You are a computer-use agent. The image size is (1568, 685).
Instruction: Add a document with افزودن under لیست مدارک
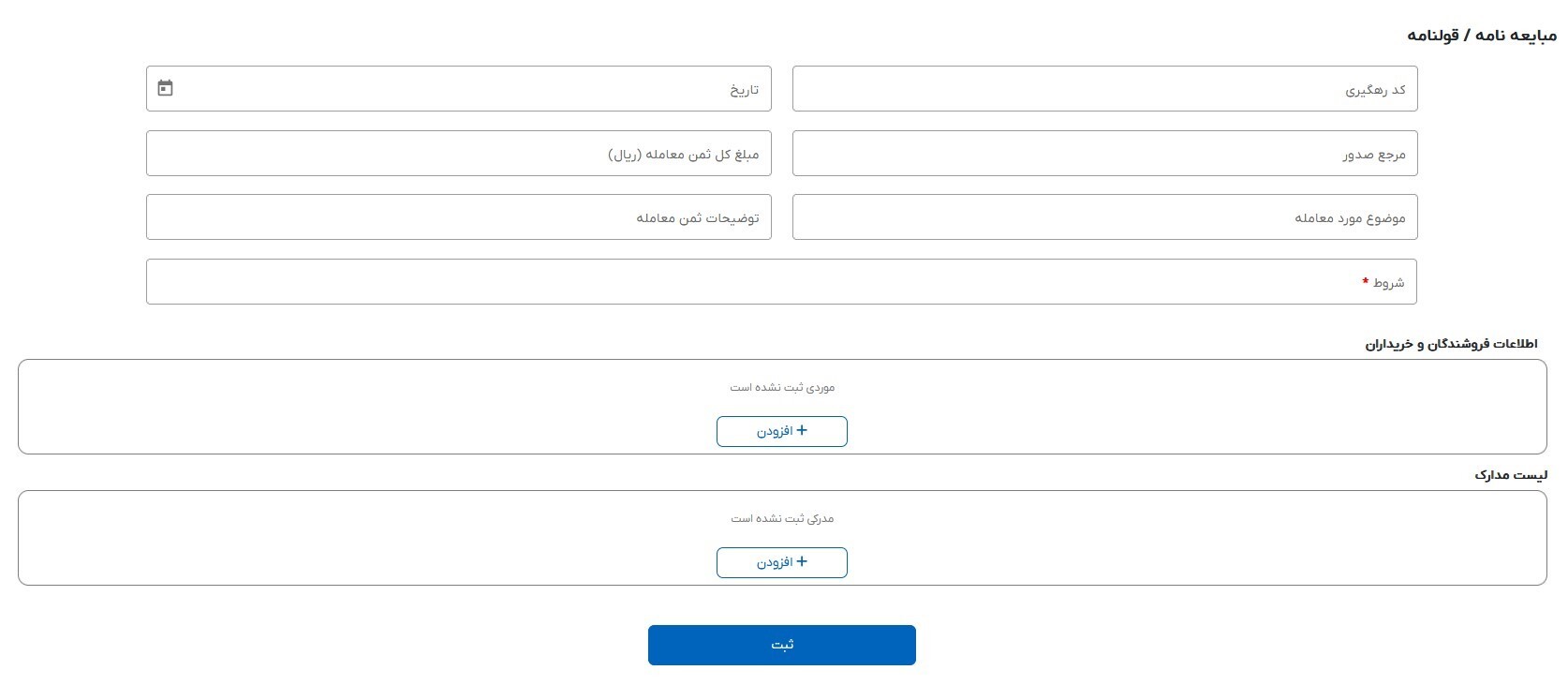pyautogui.click(x=782, y=562)
